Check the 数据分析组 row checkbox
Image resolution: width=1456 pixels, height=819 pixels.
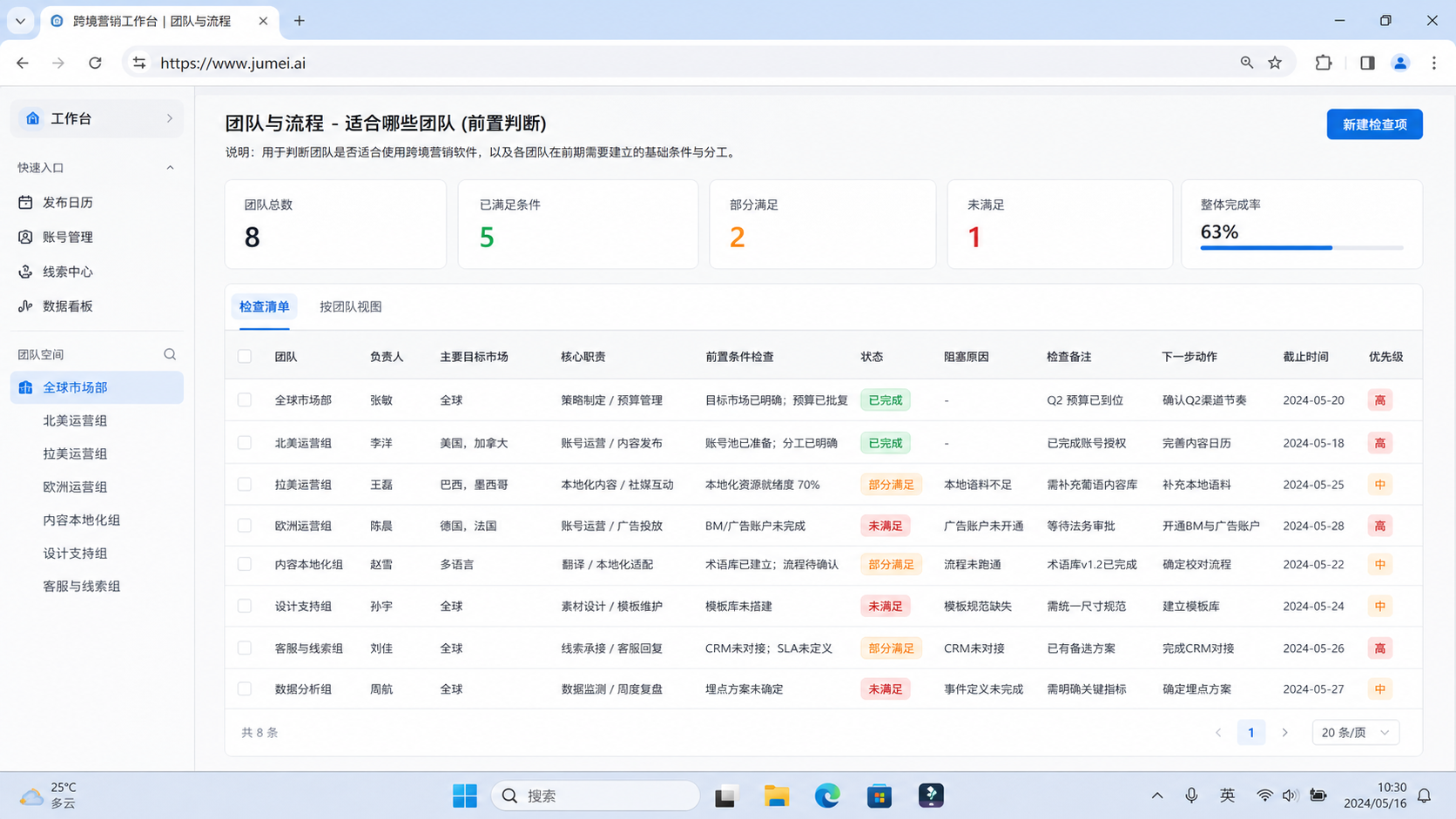245,689
